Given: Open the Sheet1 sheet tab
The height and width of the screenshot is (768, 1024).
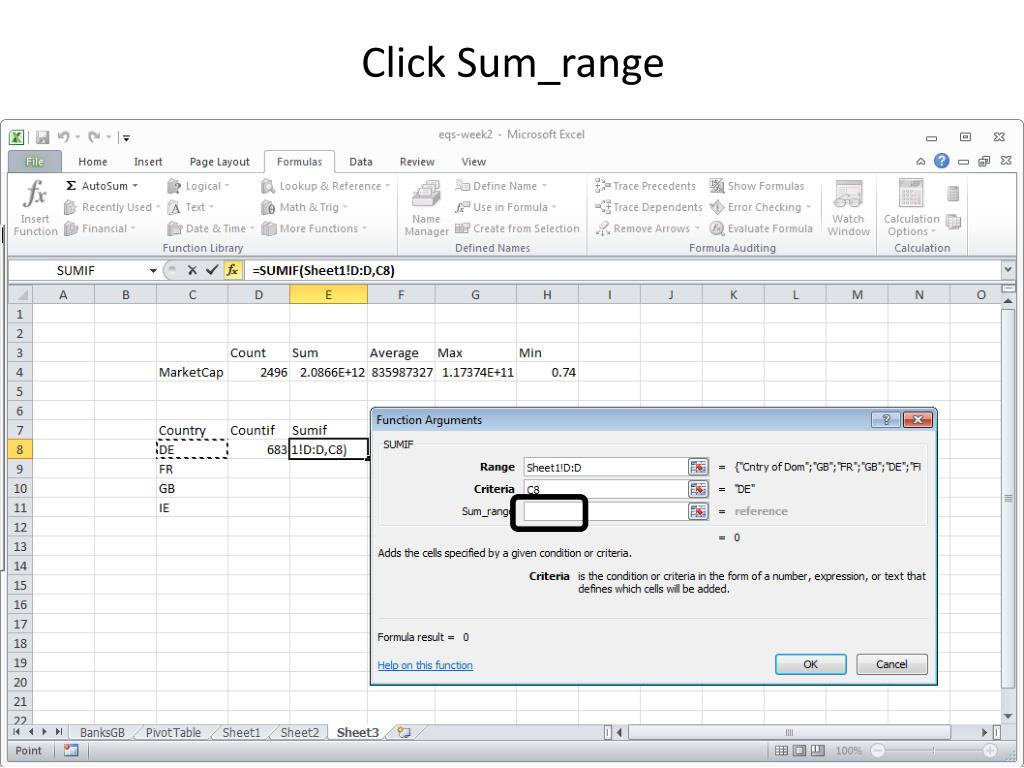Looking at the screenshot, I should [241, 733].
